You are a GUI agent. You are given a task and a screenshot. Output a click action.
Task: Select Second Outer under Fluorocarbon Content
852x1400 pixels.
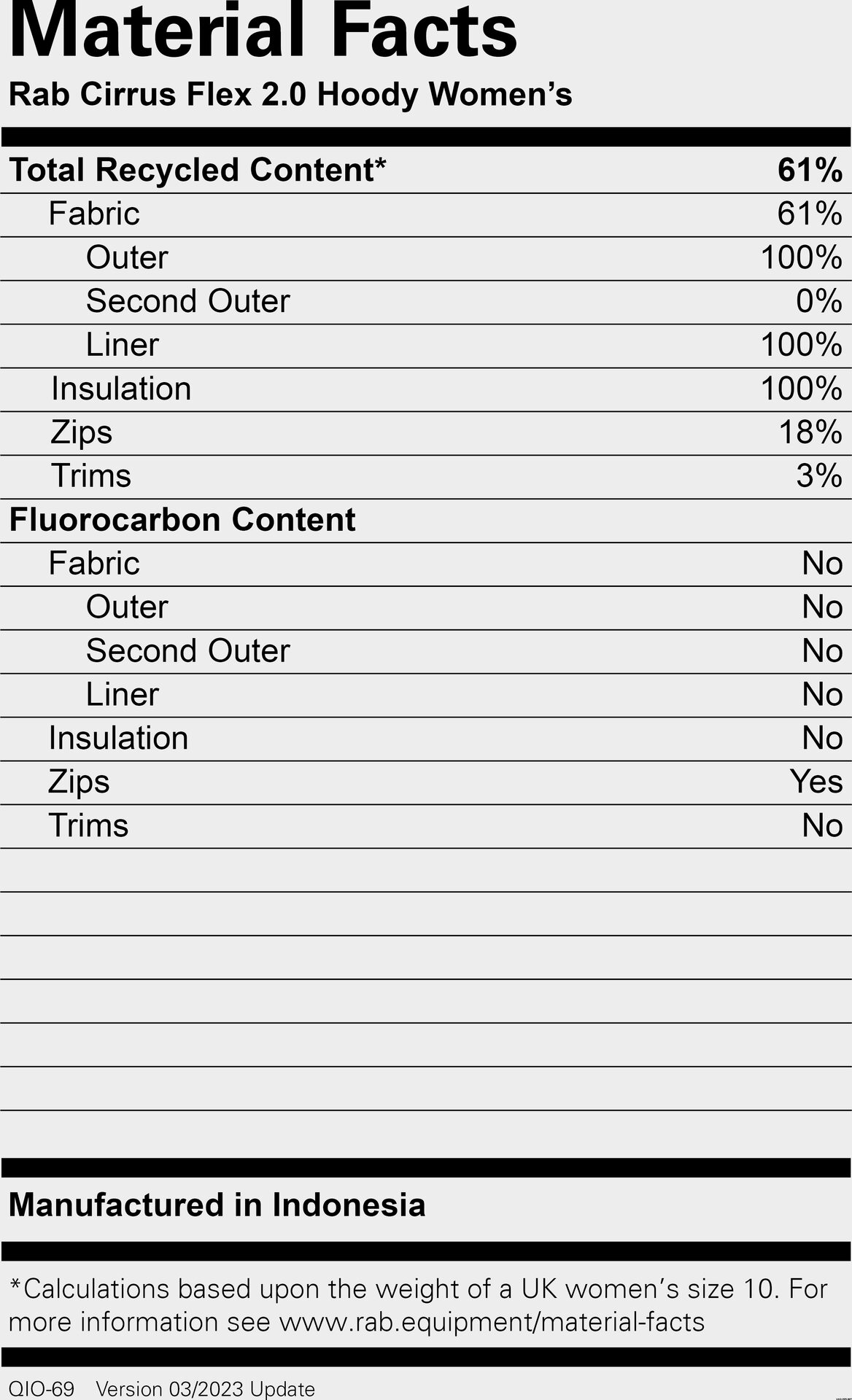tap(188, 651)
